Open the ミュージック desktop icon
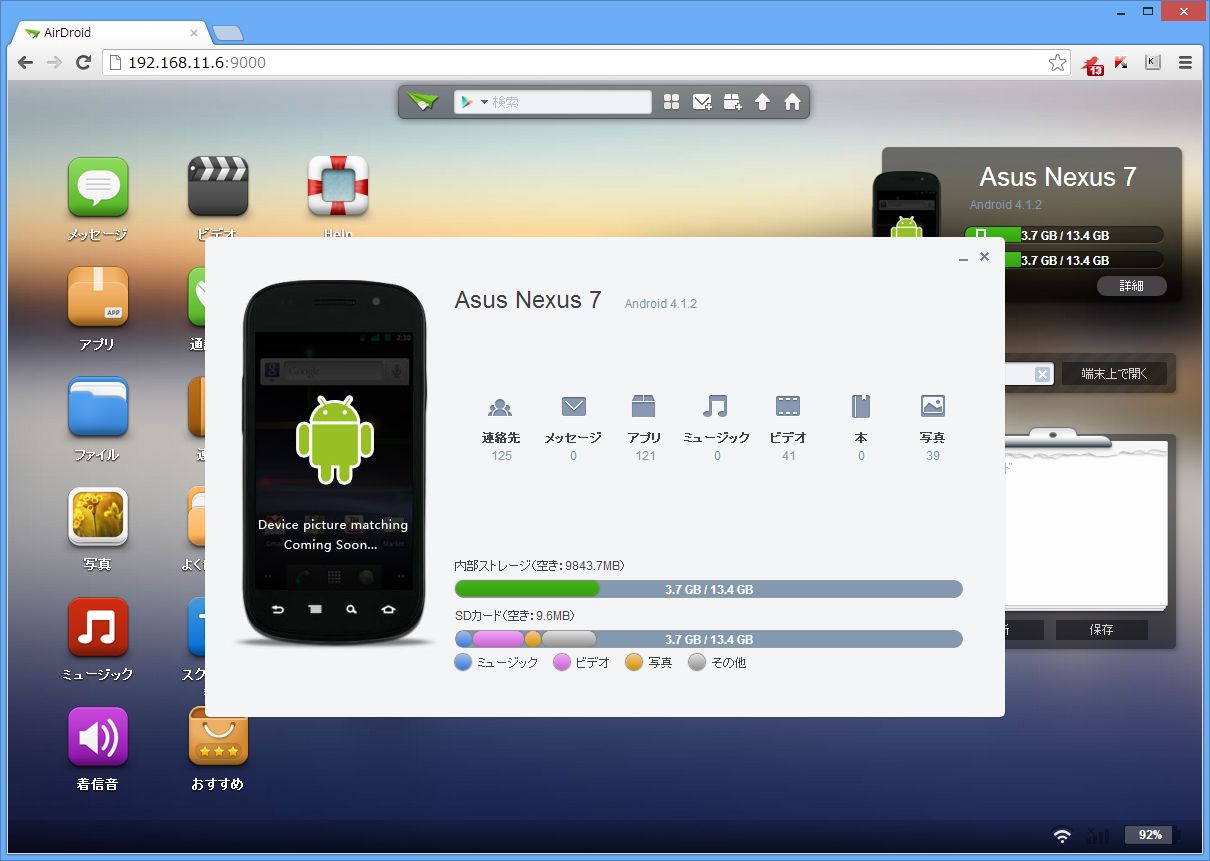 (x=98, y=627)
